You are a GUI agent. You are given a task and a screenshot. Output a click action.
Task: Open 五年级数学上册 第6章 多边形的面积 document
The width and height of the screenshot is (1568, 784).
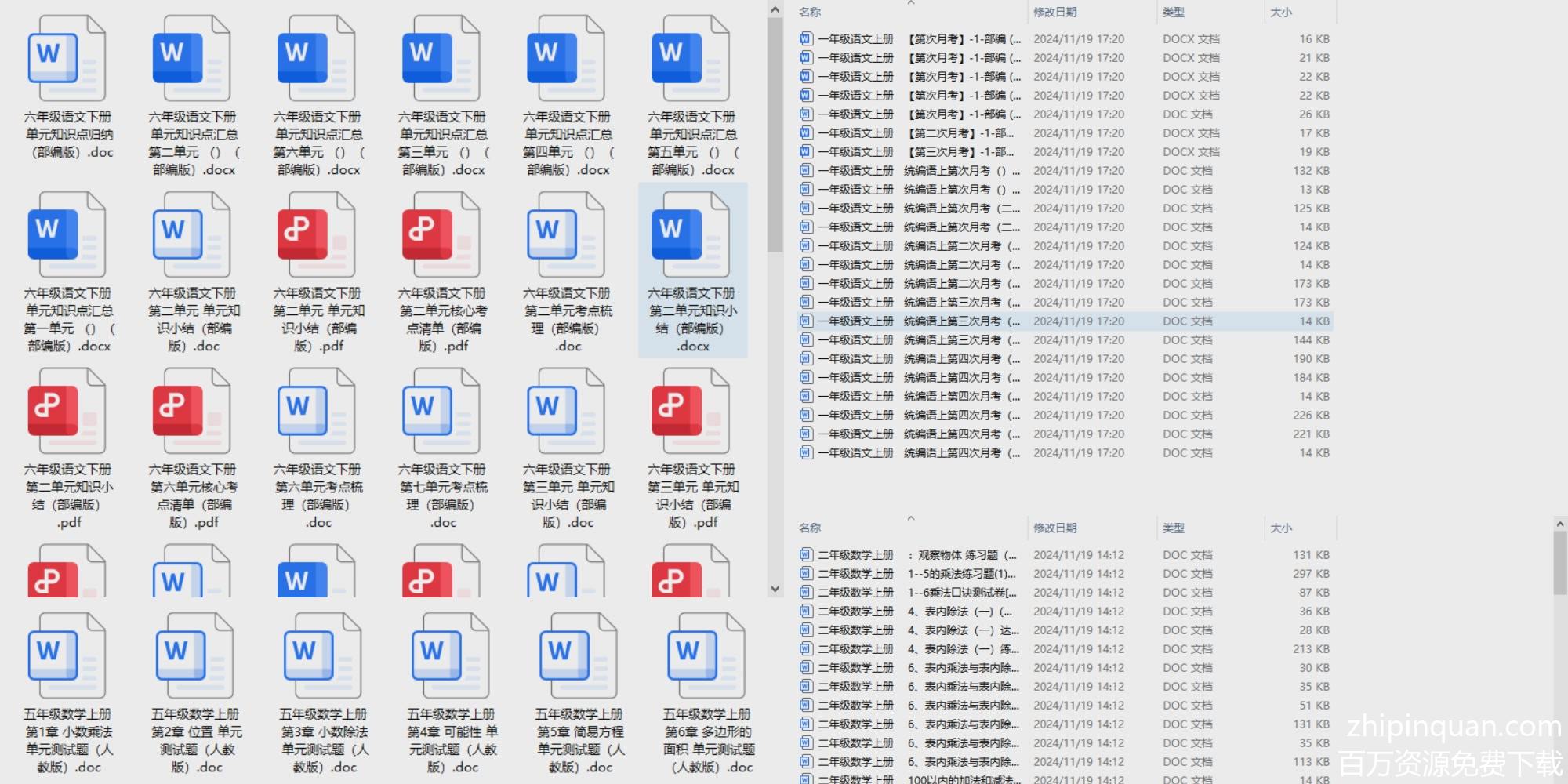(x=706, y=656)
